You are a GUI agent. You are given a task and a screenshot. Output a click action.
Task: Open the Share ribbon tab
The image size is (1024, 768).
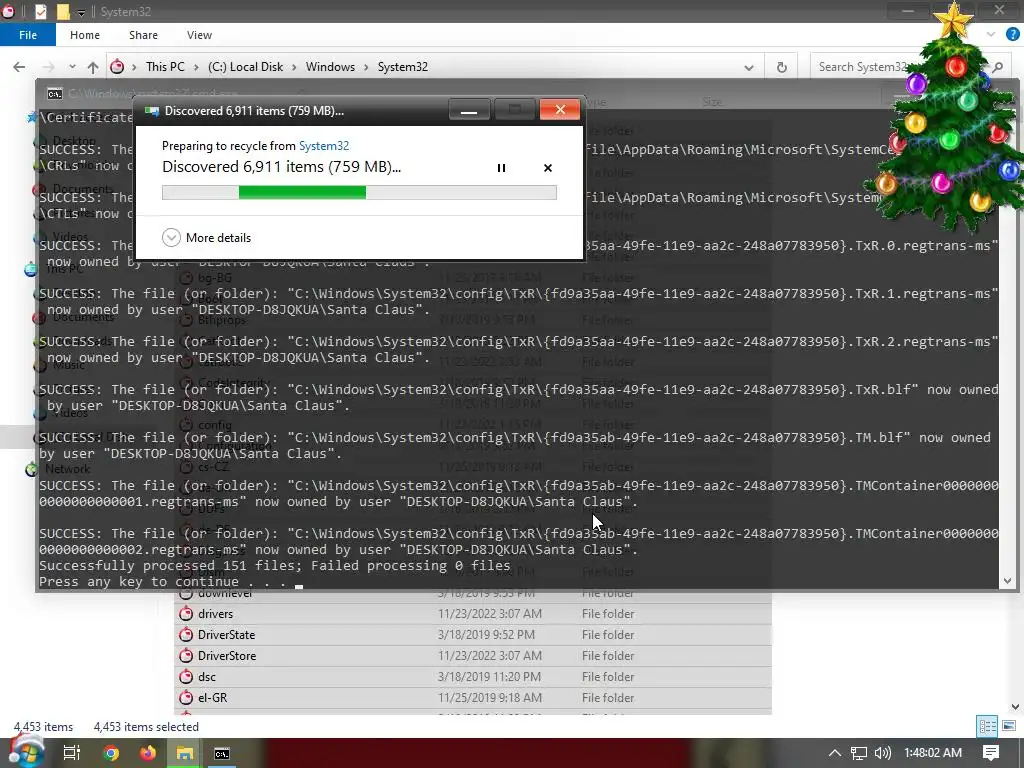[x=143, y=35]
